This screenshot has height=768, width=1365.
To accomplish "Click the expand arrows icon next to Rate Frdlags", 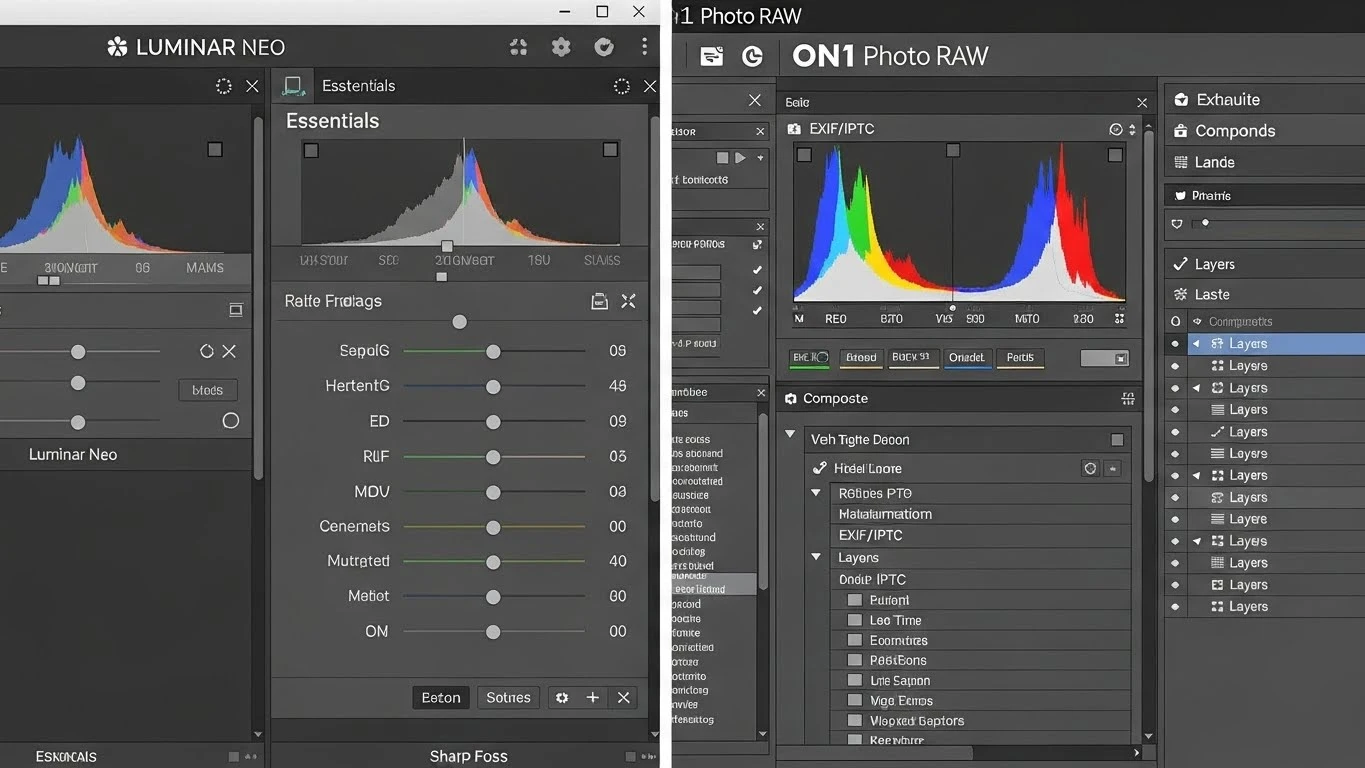I will 629,300.
